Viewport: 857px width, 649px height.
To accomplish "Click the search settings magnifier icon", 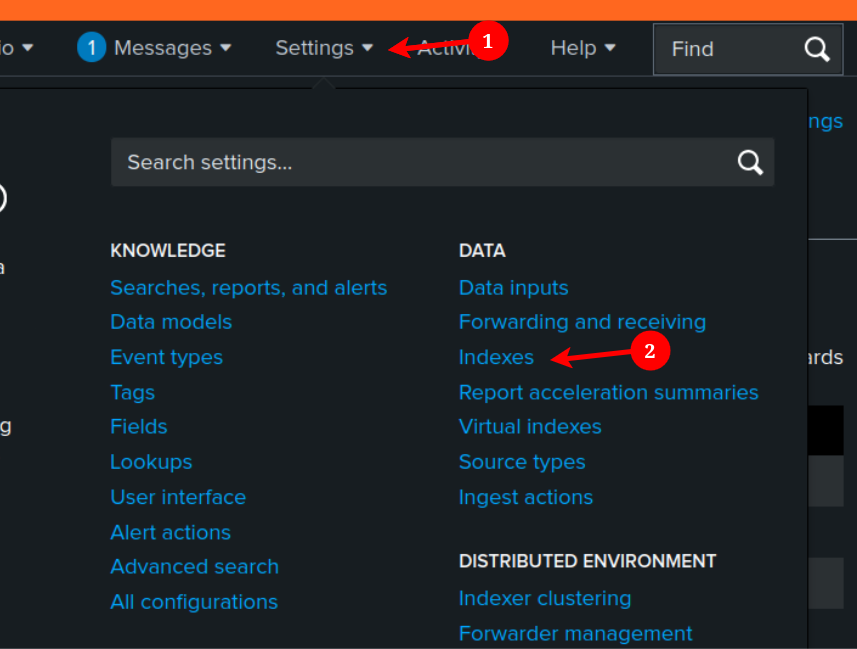I will [x=750, y=162].
